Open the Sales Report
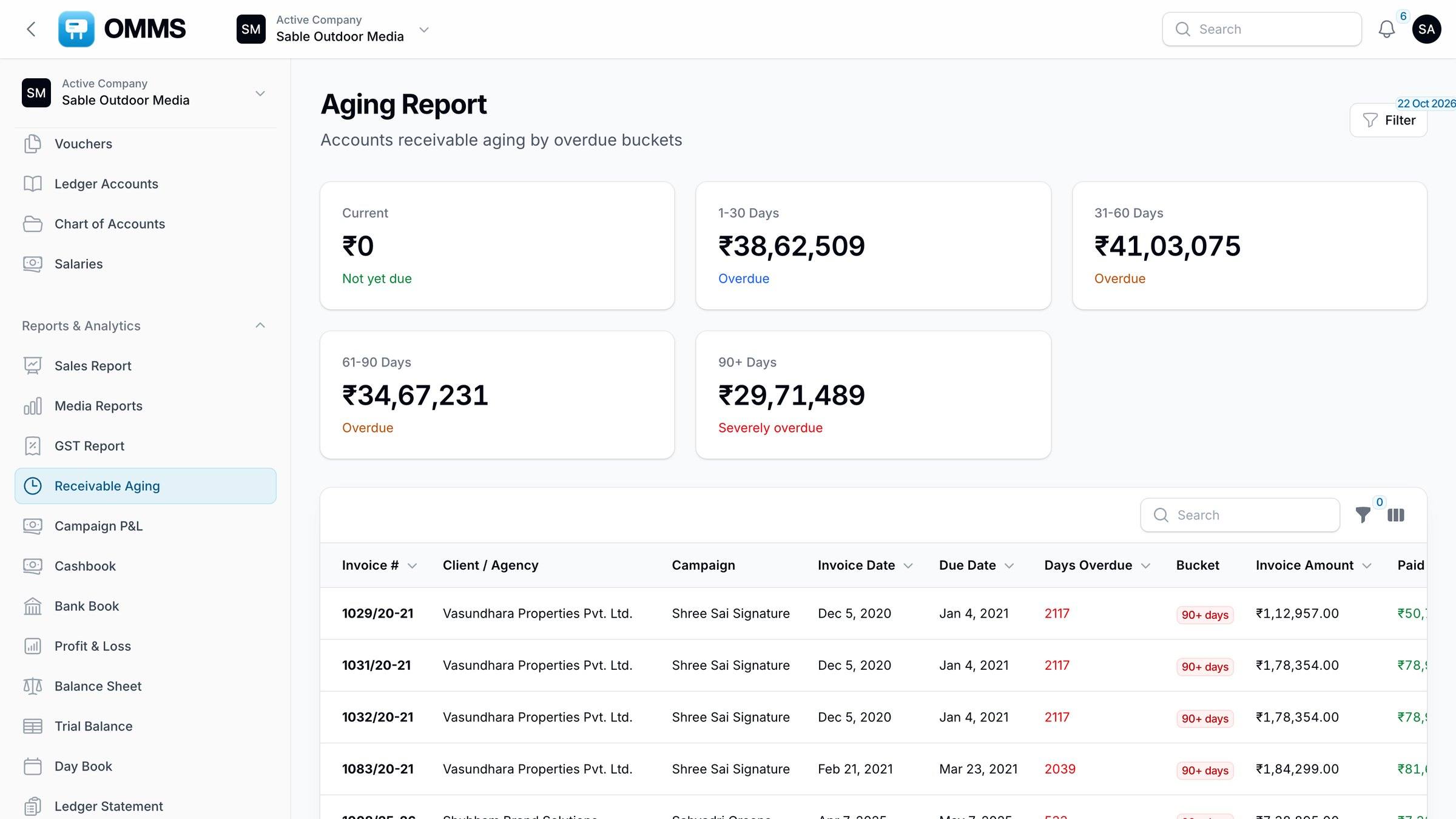The height and width of the screenshot is (819, 1456). click(146, 366)
